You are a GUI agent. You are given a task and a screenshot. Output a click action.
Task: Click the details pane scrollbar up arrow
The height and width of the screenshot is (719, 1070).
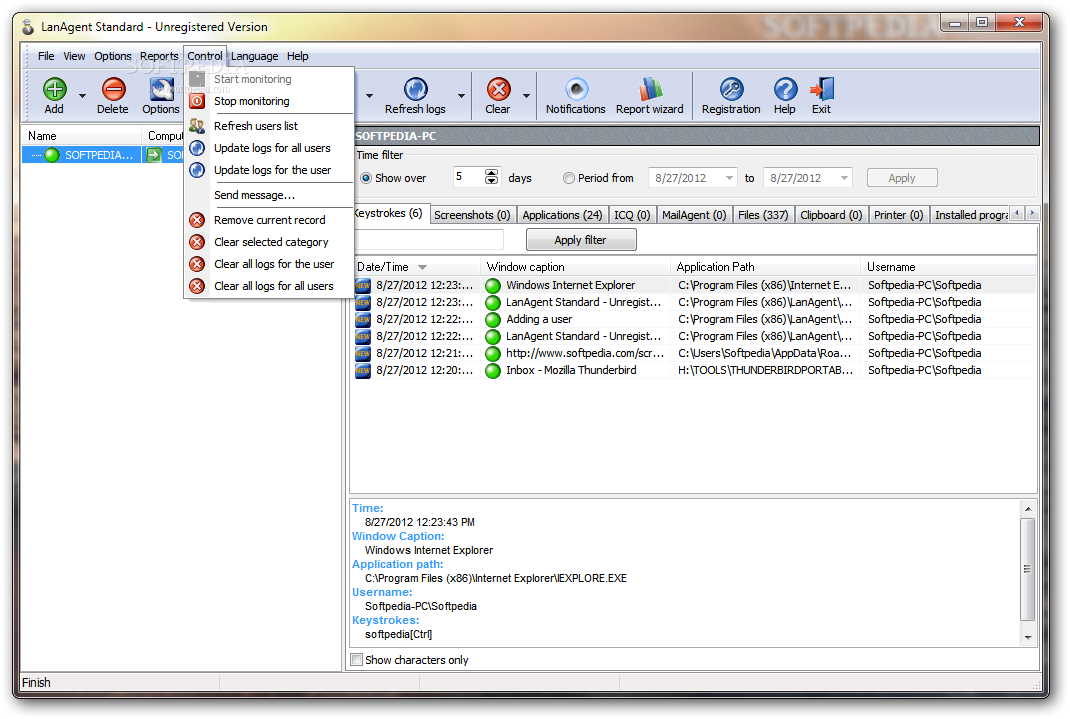coord(1028,510)
